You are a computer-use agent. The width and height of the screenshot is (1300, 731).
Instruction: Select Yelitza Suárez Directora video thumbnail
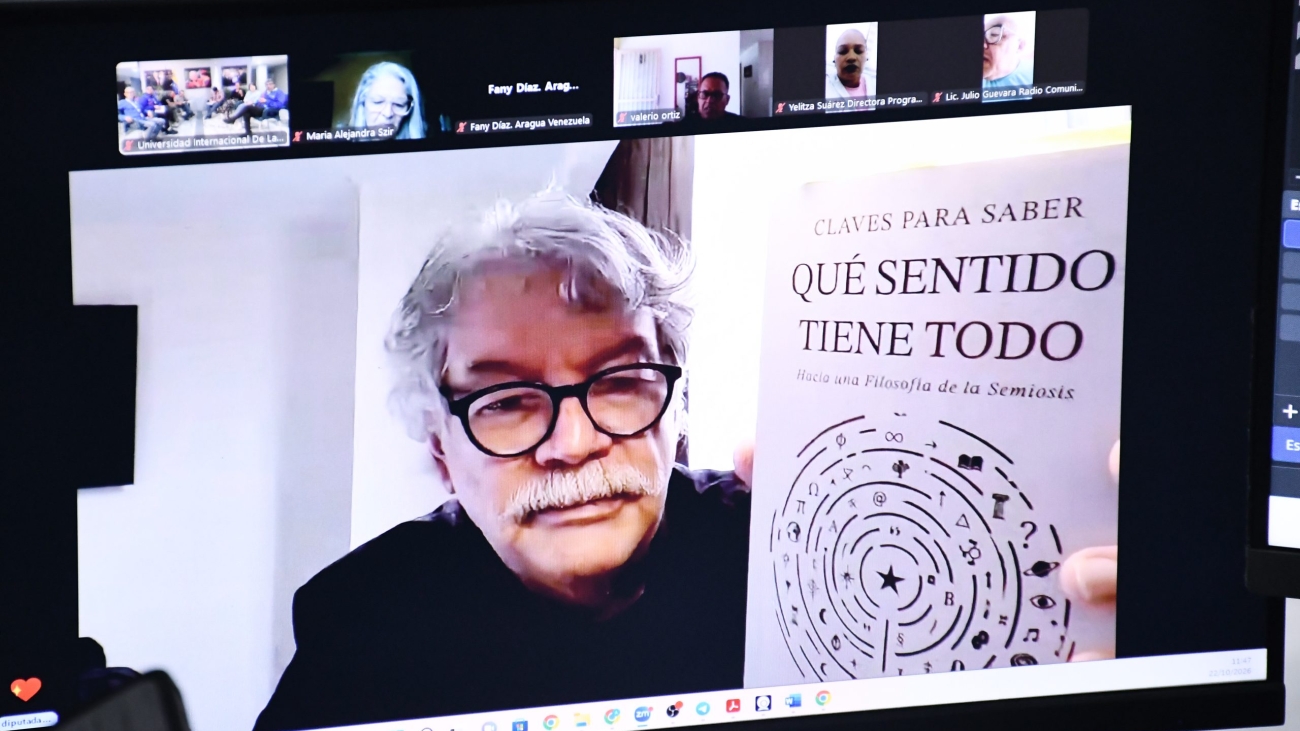pos(849,64)
